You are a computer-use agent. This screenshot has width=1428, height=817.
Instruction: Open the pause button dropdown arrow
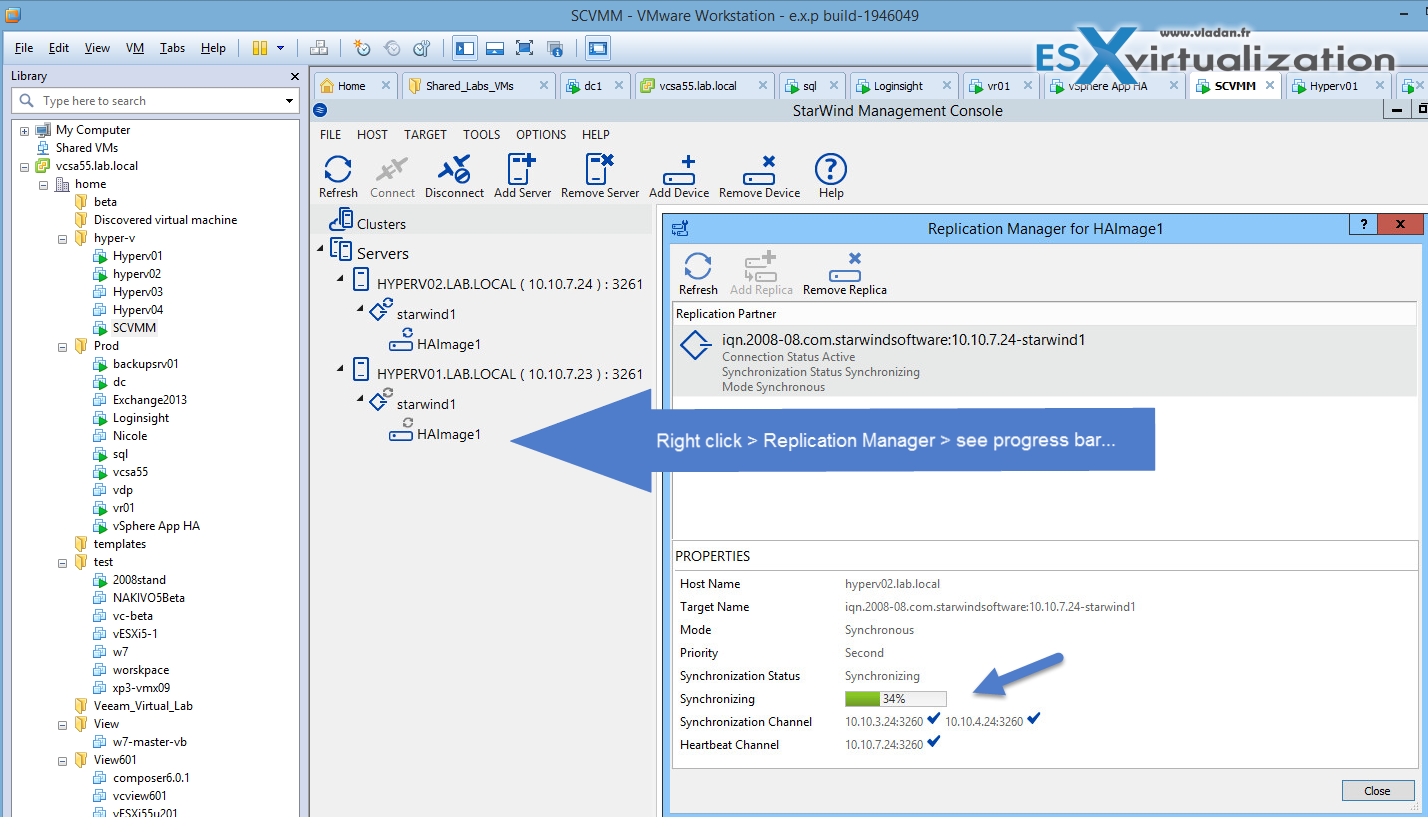coord(281,48)
